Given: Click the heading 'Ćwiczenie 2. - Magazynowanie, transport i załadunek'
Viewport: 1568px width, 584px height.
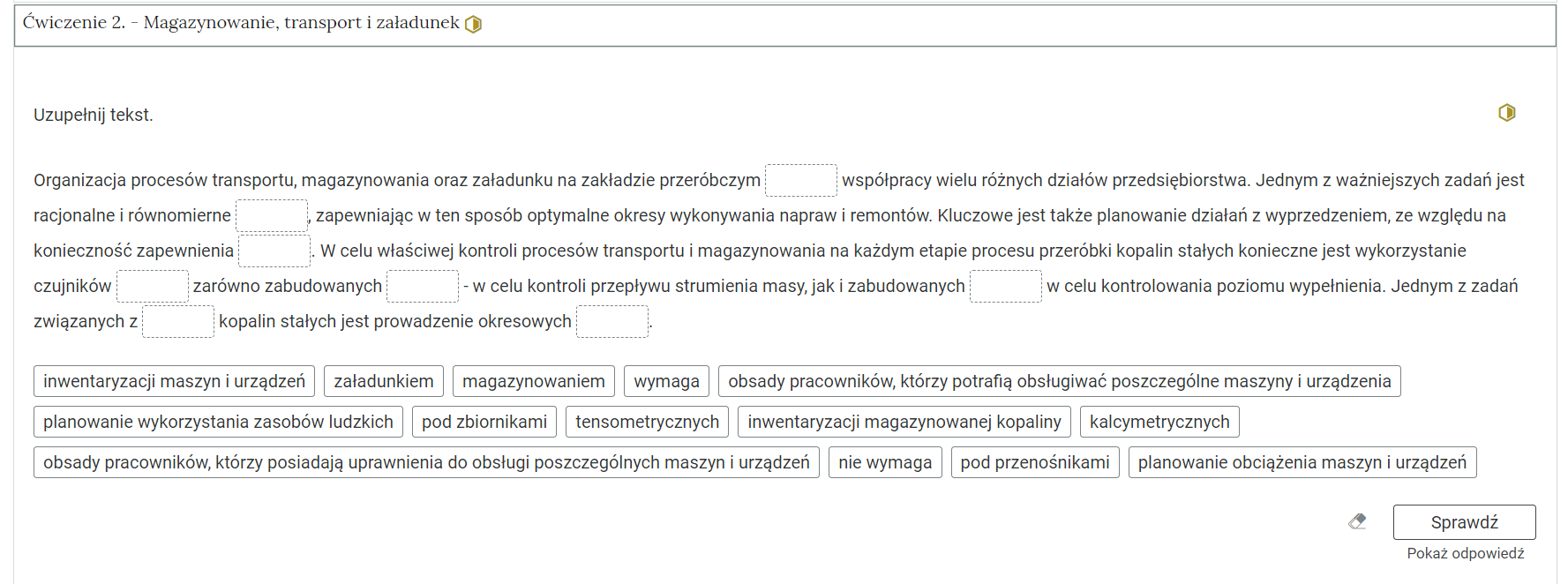Looking at the screenshot, I should point(241,23).
